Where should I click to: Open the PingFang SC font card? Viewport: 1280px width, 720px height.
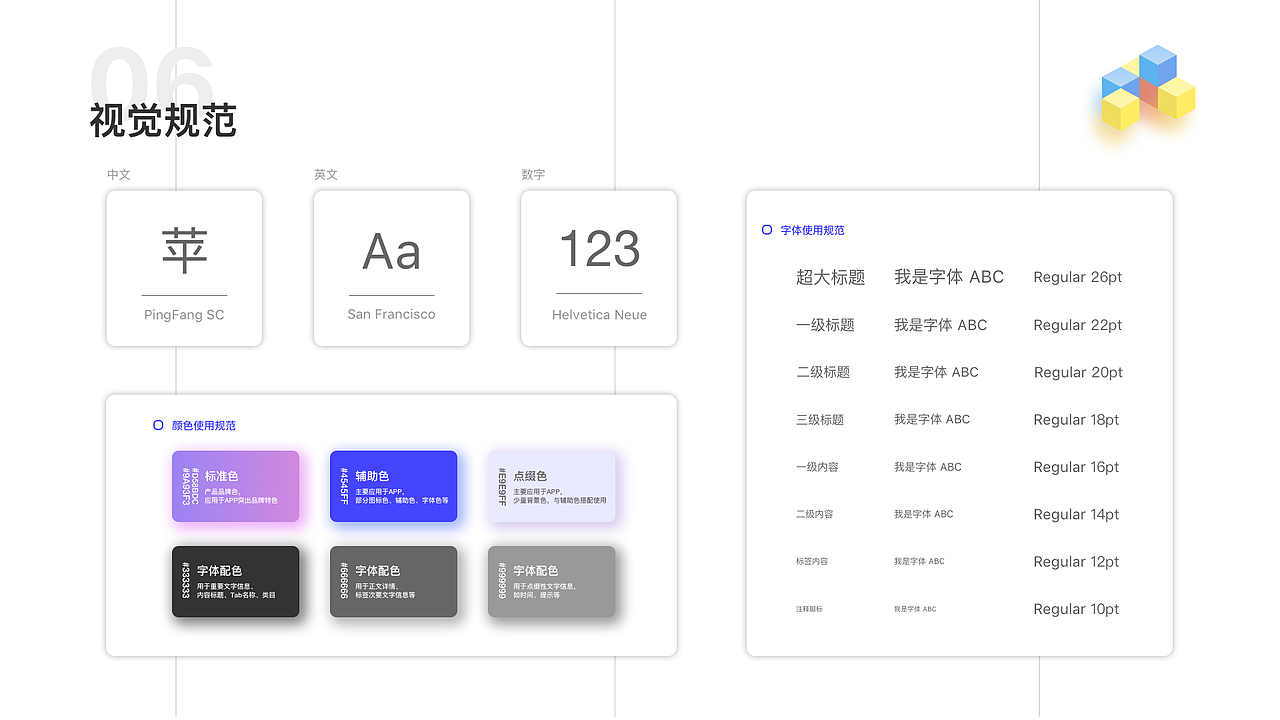(x=184, y=268)
